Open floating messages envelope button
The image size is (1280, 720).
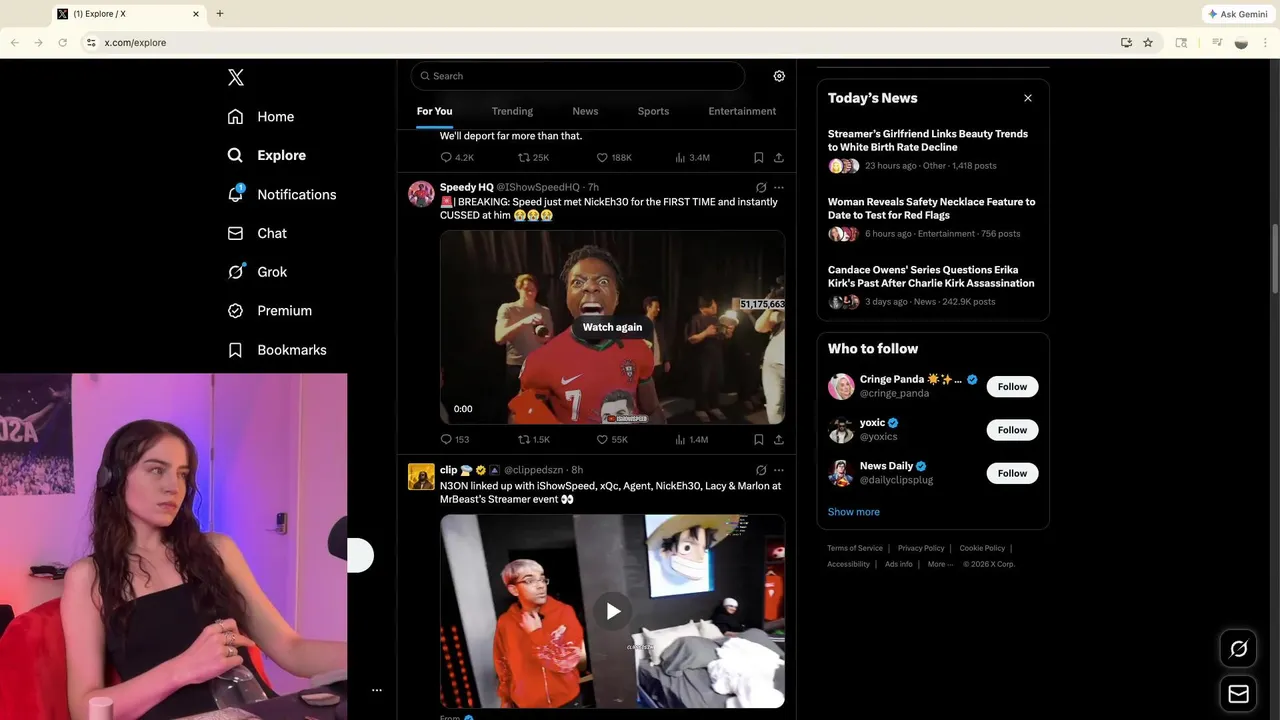click(1238, 694)
